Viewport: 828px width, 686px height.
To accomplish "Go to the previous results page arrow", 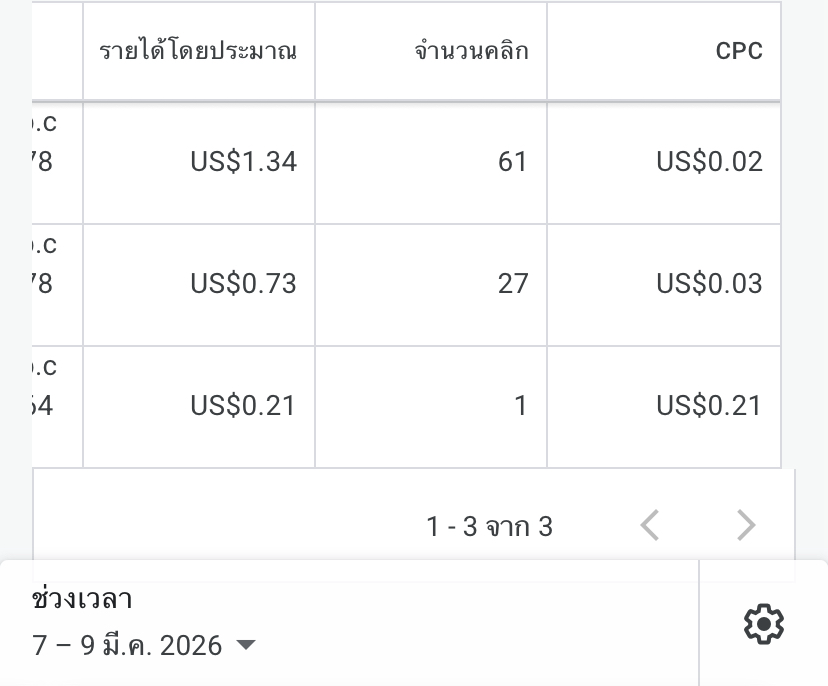I will pos(650,525).
